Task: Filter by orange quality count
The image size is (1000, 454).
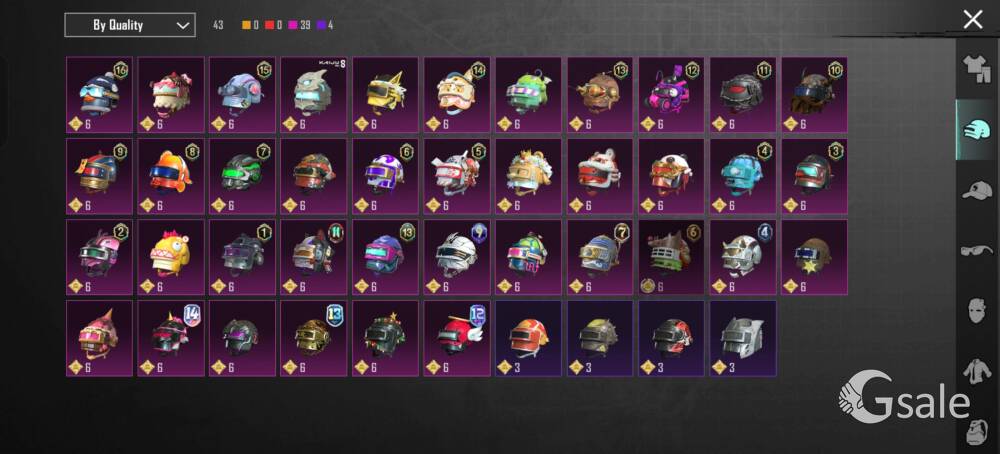Action: [251, 26]
